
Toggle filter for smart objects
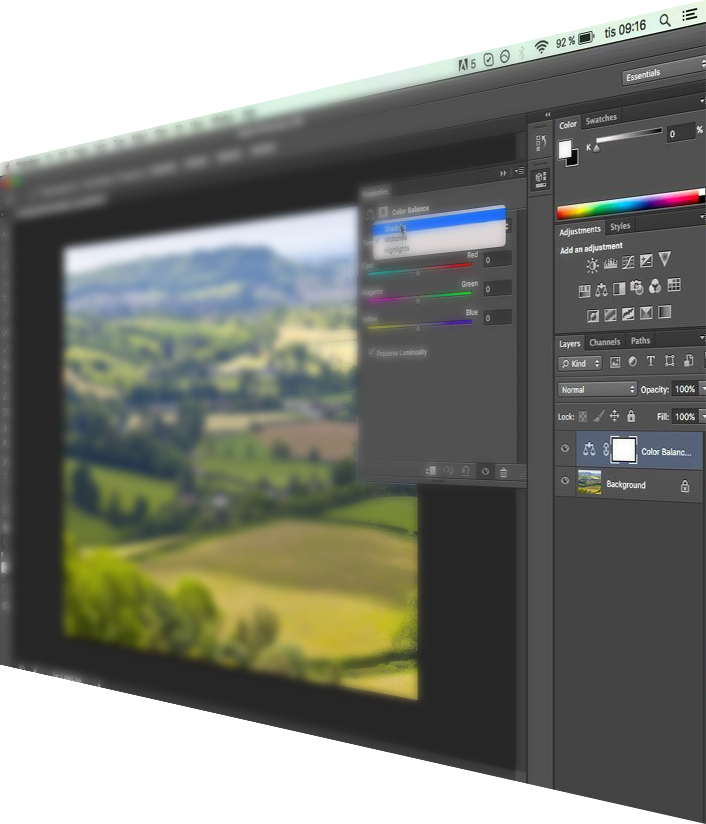tap(688, 360)
